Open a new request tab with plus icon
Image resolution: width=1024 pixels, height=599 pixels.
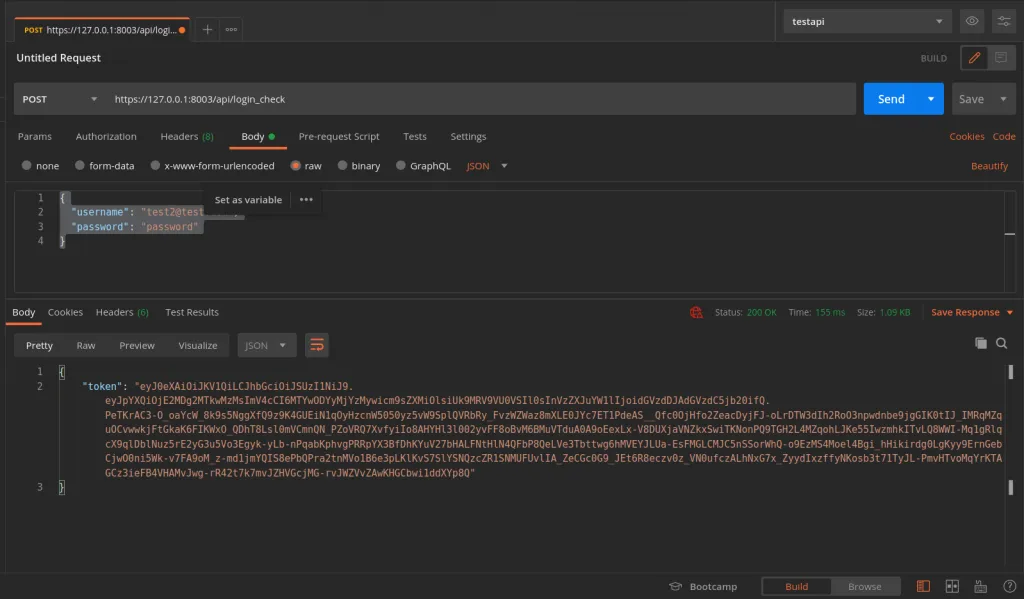coord(207,30)
